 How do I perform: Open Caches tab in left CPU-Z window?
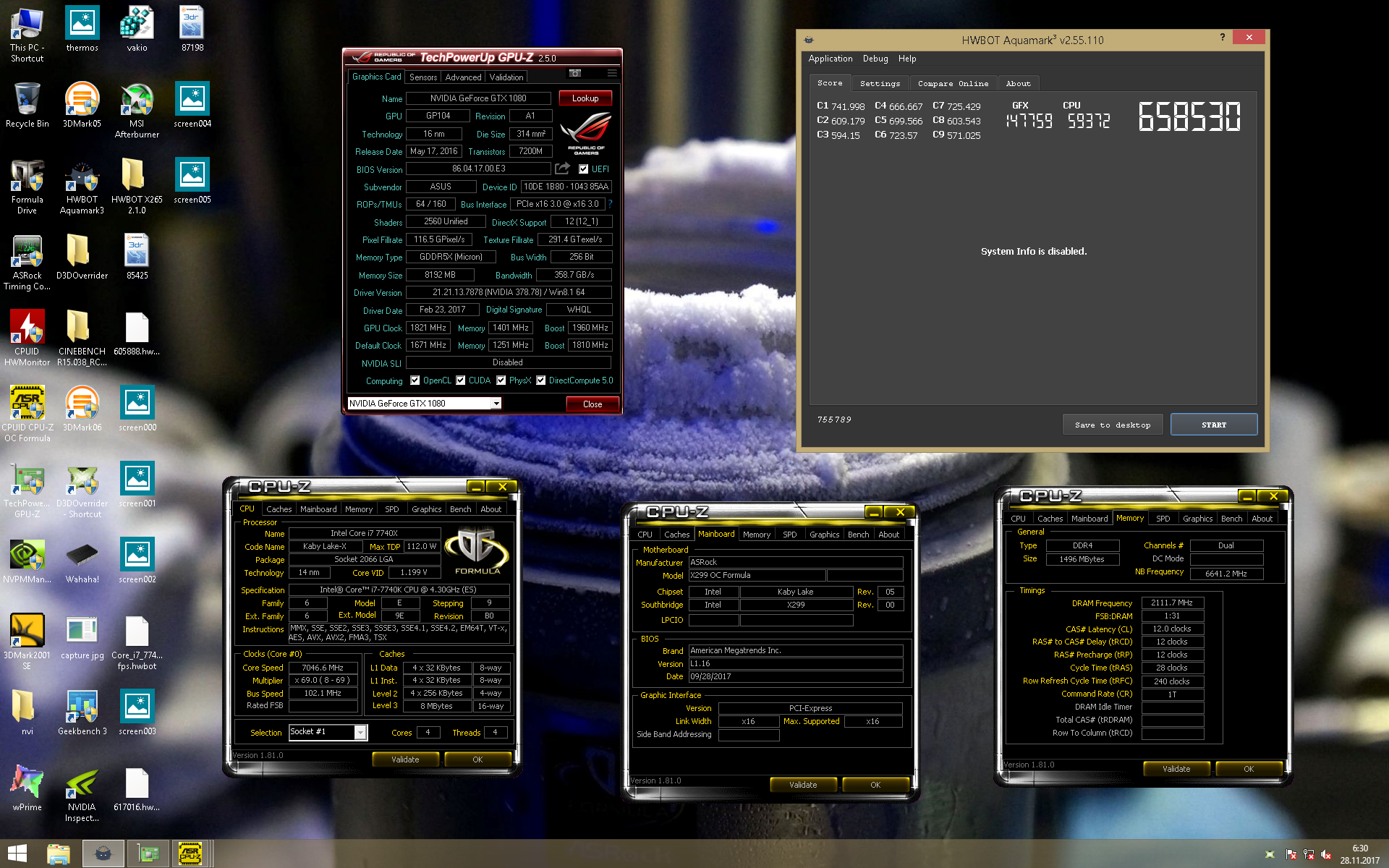pos(279,509)
